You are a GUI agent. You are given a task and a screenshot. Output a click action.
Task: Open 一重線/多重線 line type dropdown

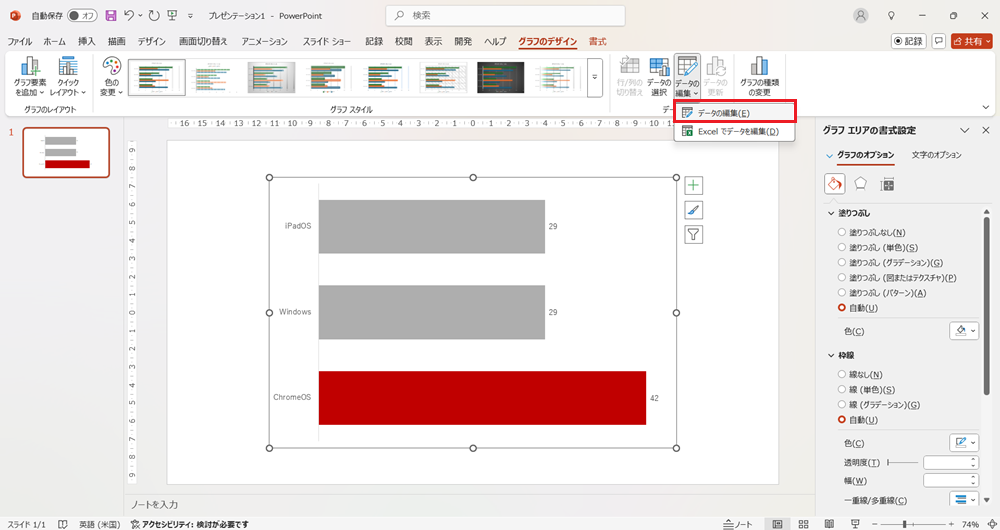click(x=964, y=499)
